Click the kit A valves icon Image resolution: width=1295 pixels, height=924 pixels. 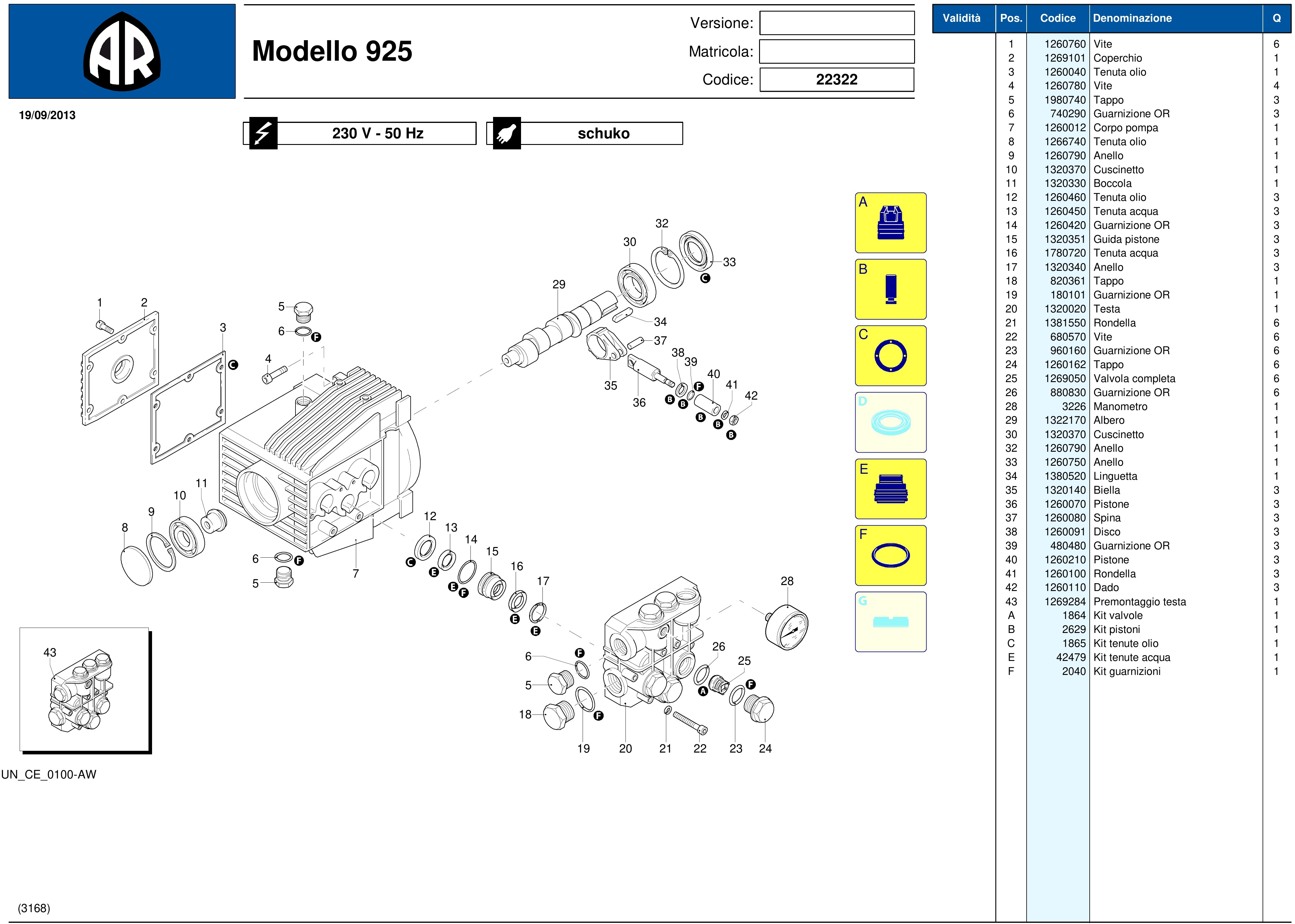[890, 223]
